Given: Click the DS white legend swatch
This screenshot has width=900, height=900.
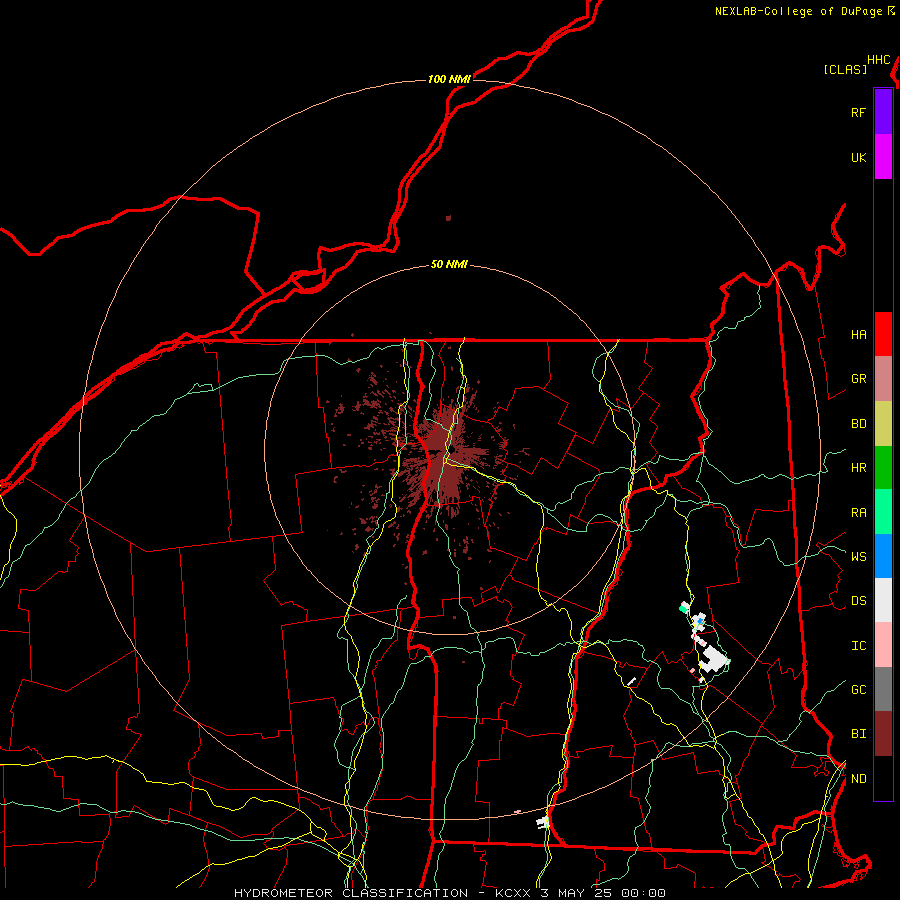Looking at the screenshot, I should (883, 600).
